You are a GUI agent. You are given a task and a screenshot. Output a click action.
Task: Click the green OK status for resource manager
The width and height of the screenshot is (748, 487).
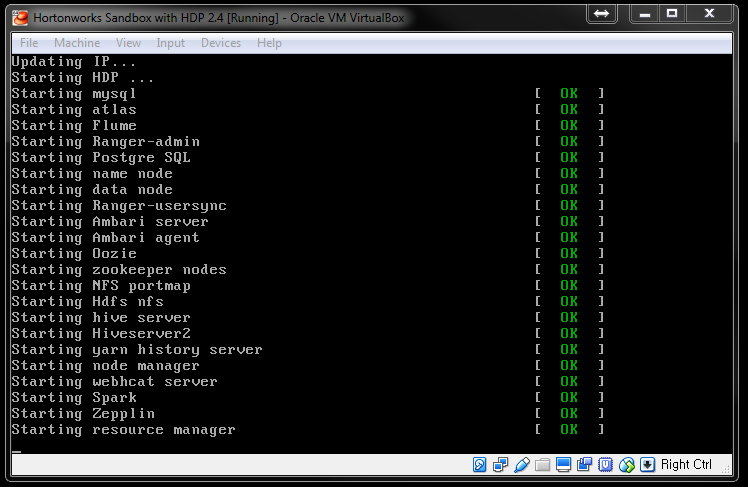569,430
